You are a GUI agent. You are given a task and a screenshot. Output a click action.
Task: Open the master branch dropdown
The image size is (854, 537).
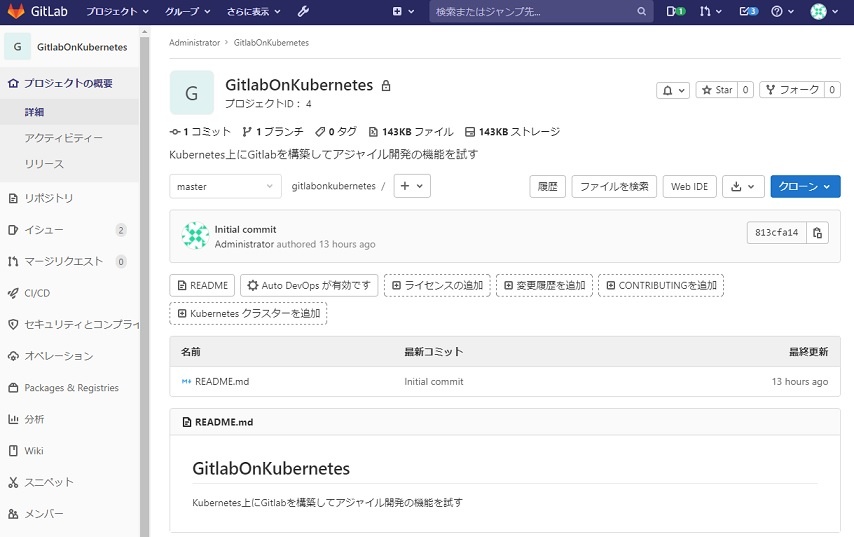point(225,186)
